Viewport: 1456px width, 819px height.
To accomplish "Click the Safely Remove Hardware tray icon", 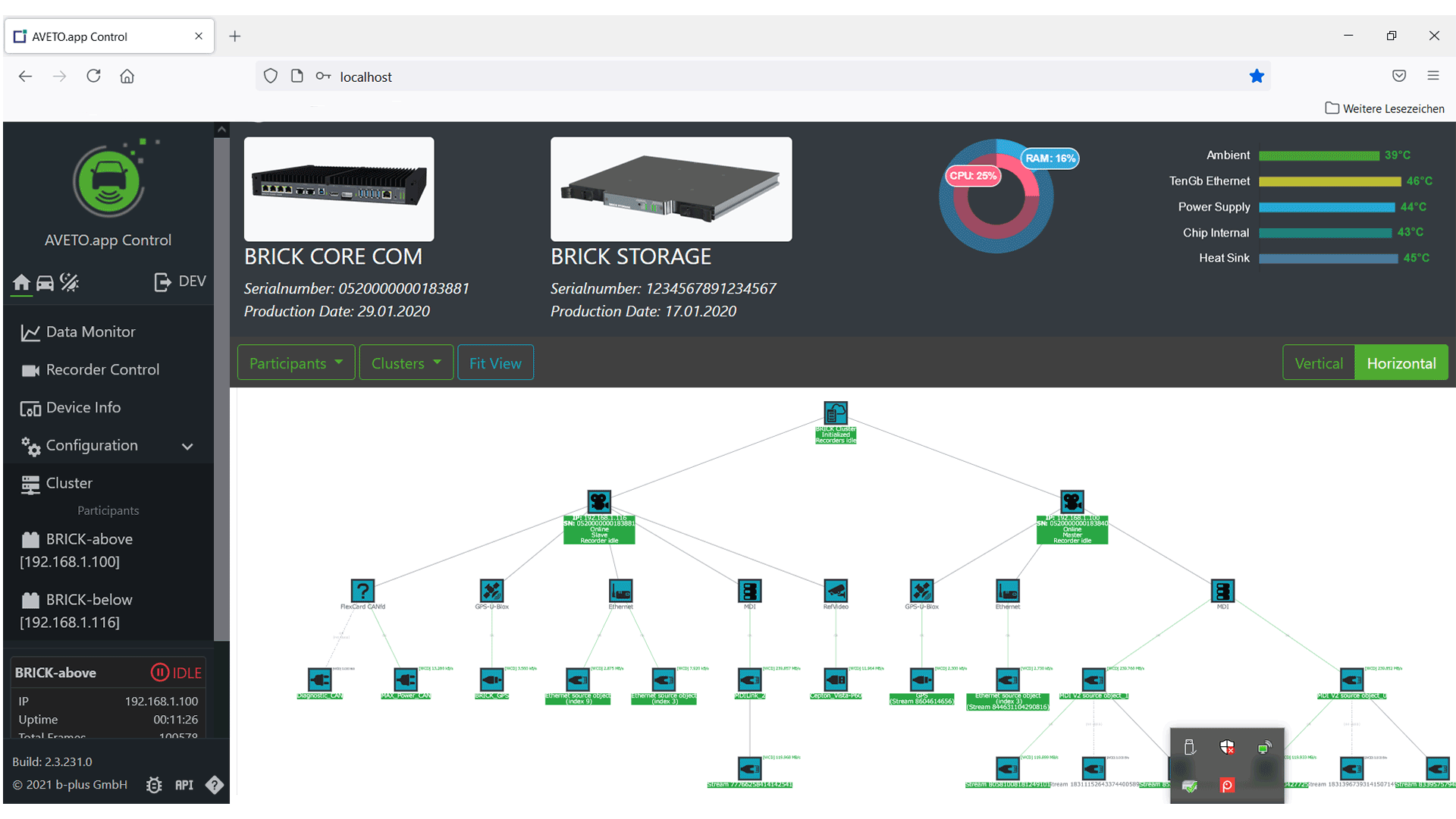I will coord(1190,748).
